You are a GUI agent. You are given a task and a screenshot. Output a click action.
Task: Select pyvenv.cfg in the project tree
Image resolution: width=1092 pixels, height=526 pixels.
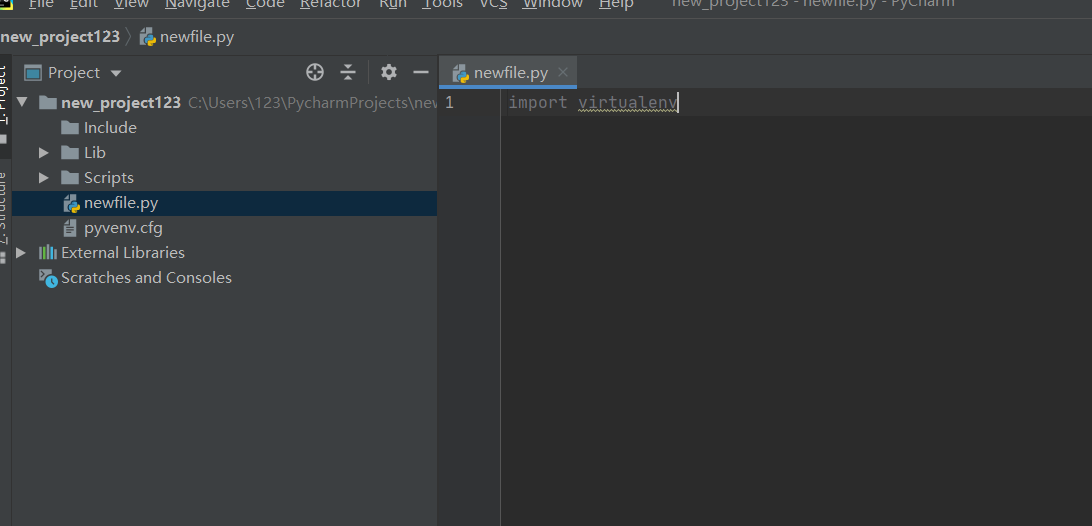(x=123, y=228)
